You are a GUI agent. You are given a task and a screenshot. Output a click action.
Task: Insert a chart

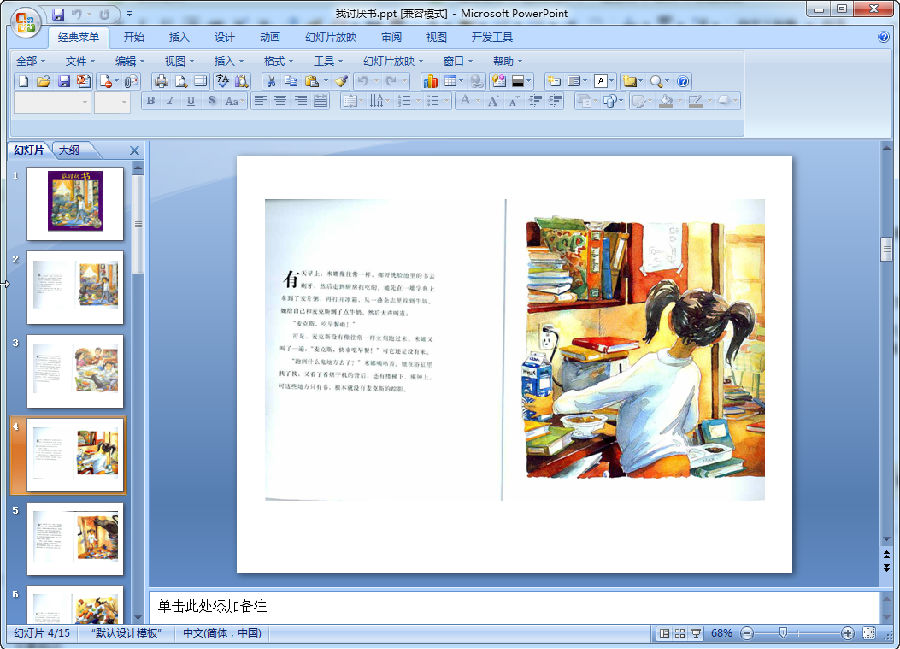click(430, 81)
